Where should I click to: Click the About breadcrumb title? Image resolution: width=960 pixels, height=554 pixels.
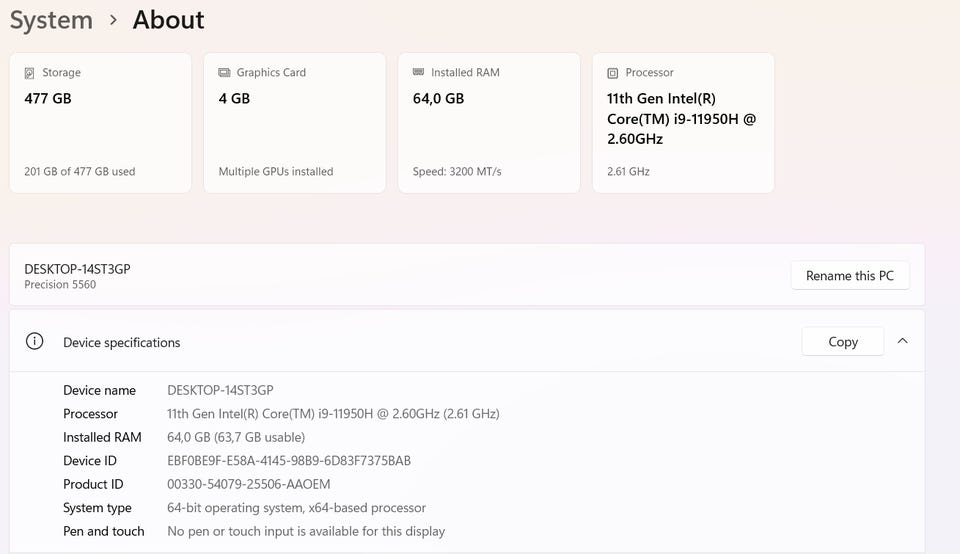pos(168,20)
